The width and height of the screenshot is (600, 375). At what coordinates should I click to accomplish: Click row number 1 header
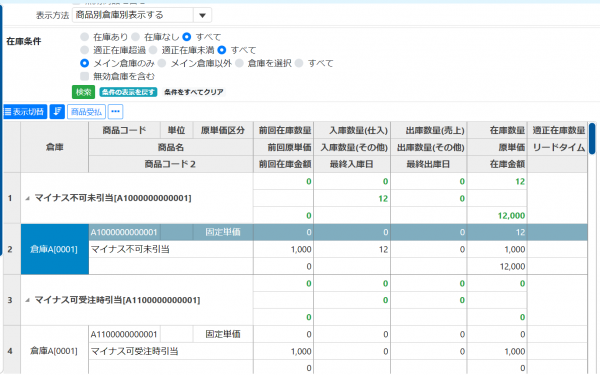click(x=11, y=198)
